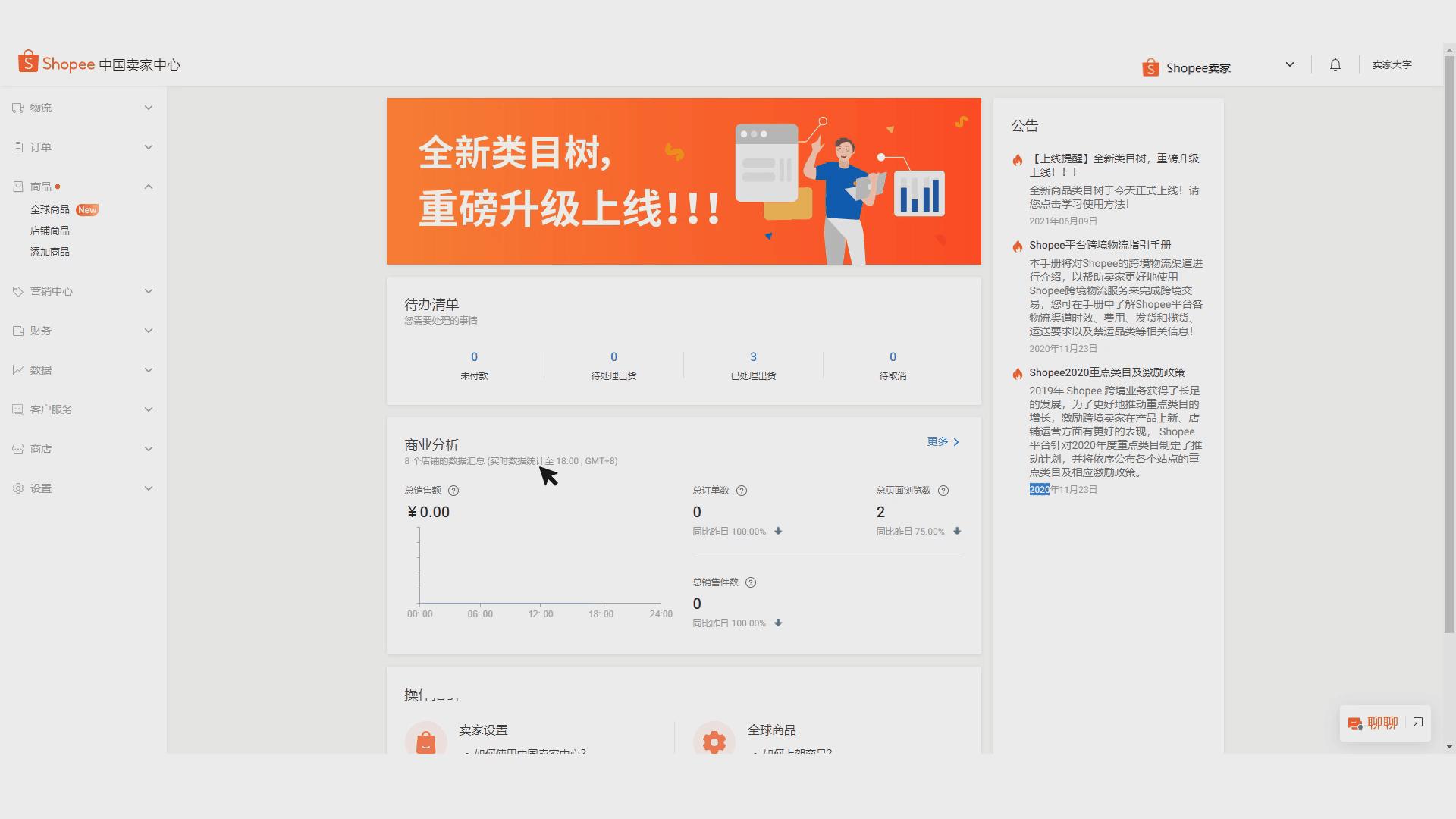Screen dimensions: 1456x819
Task: Select the 物流 logistics icon in sidebar
Action: coord(17,107)
